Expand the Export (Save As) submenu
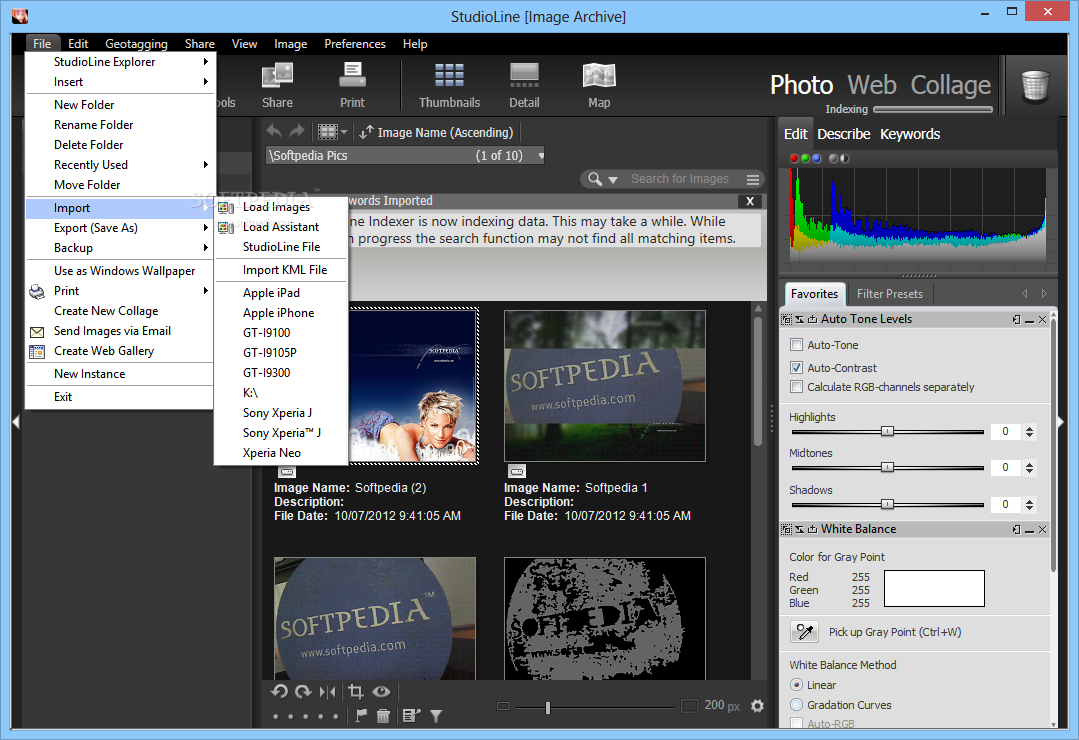This screenshot has height=740, width=1079. [120, 228]
